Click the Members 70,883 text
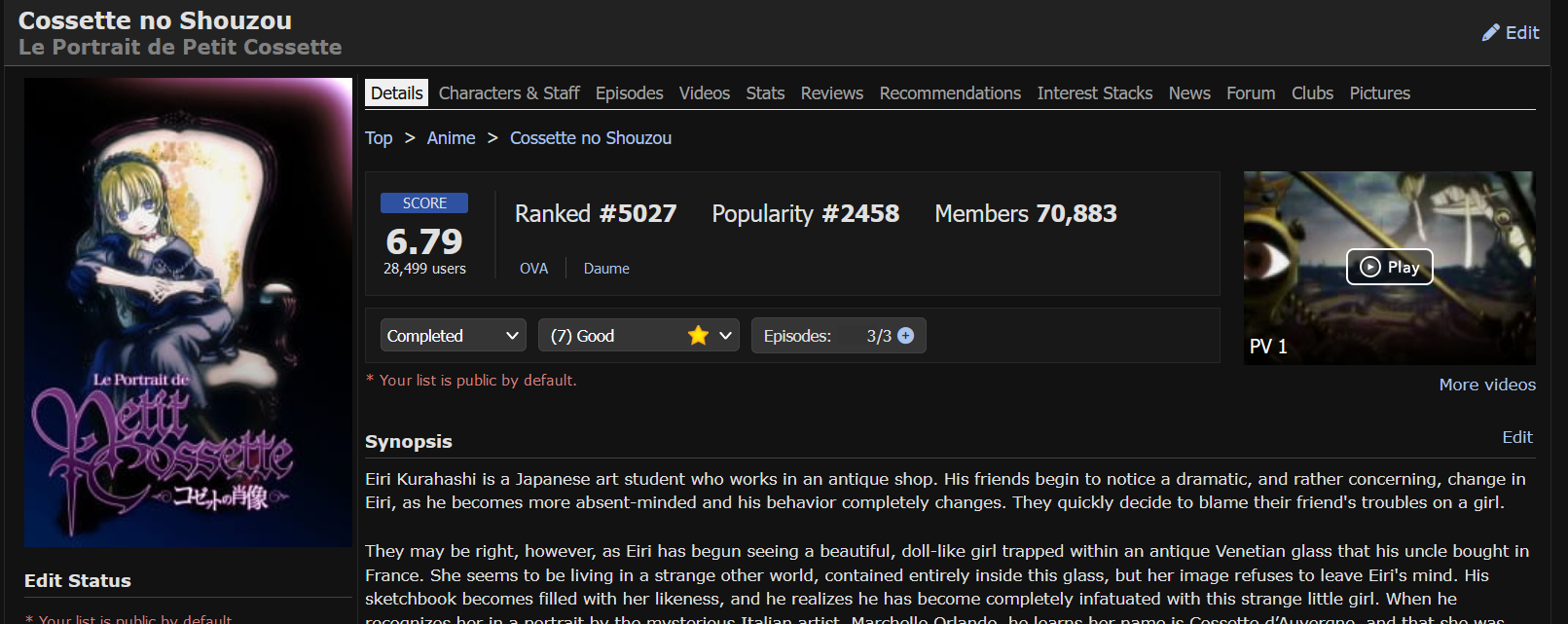The height and width of the screenshot is (624, 1568). click(x=1026, y=214)
